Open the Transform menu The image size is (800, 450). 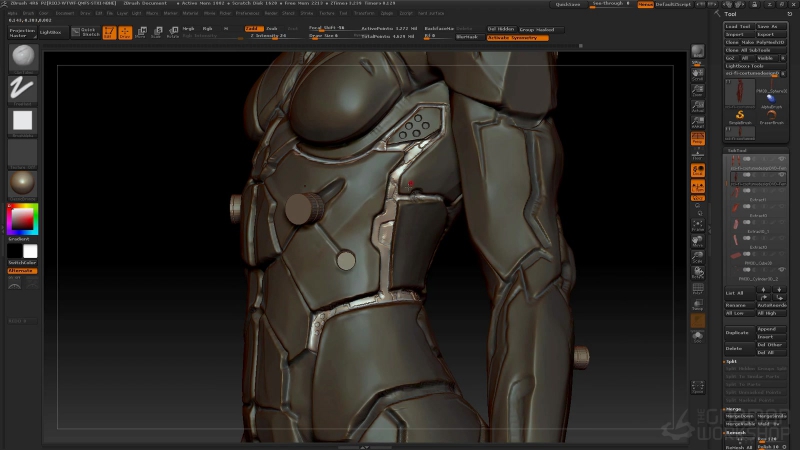364,13
